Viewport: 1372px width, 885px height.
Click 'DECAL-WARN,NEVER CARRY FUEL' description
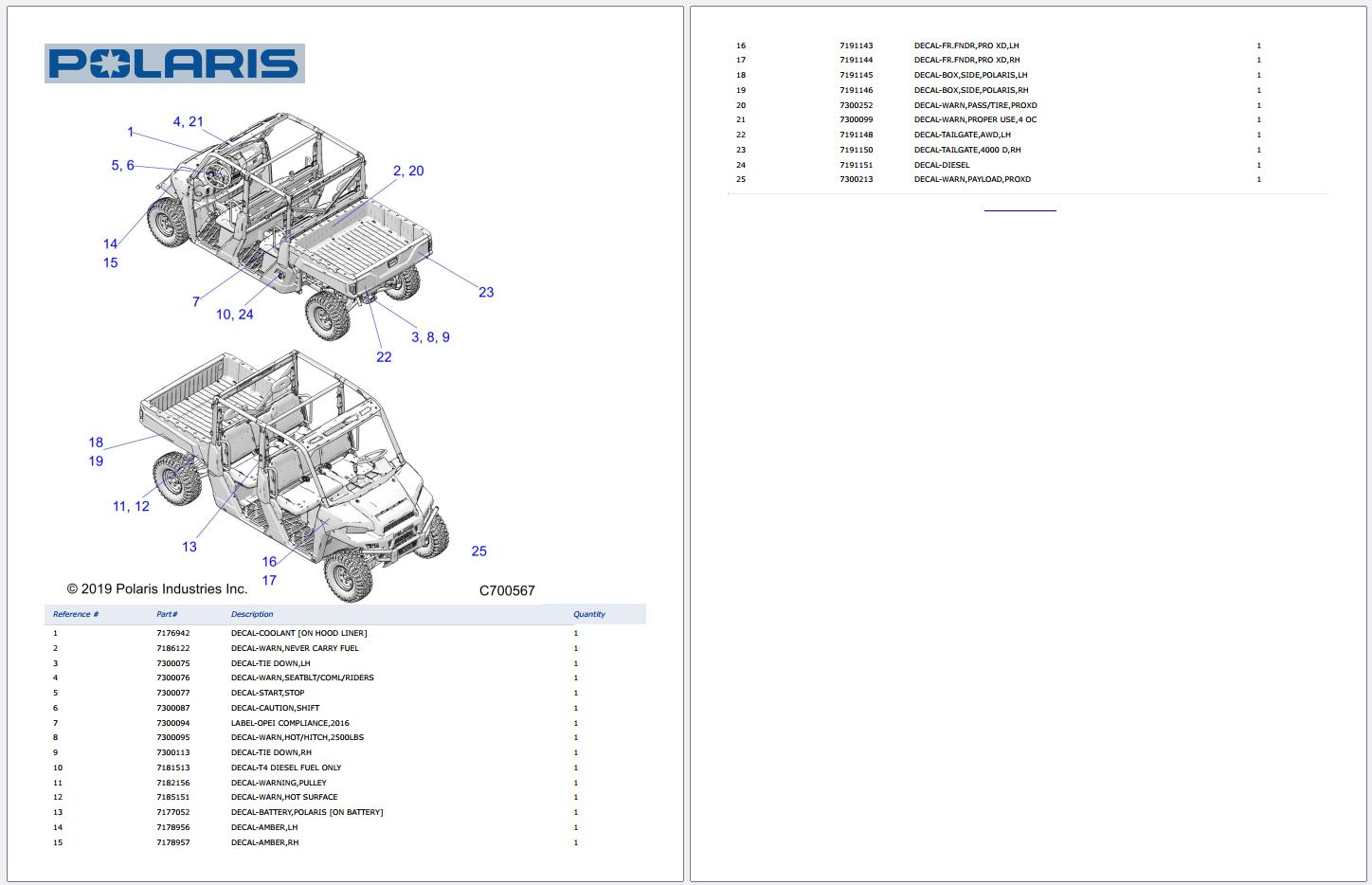point(295,648)
